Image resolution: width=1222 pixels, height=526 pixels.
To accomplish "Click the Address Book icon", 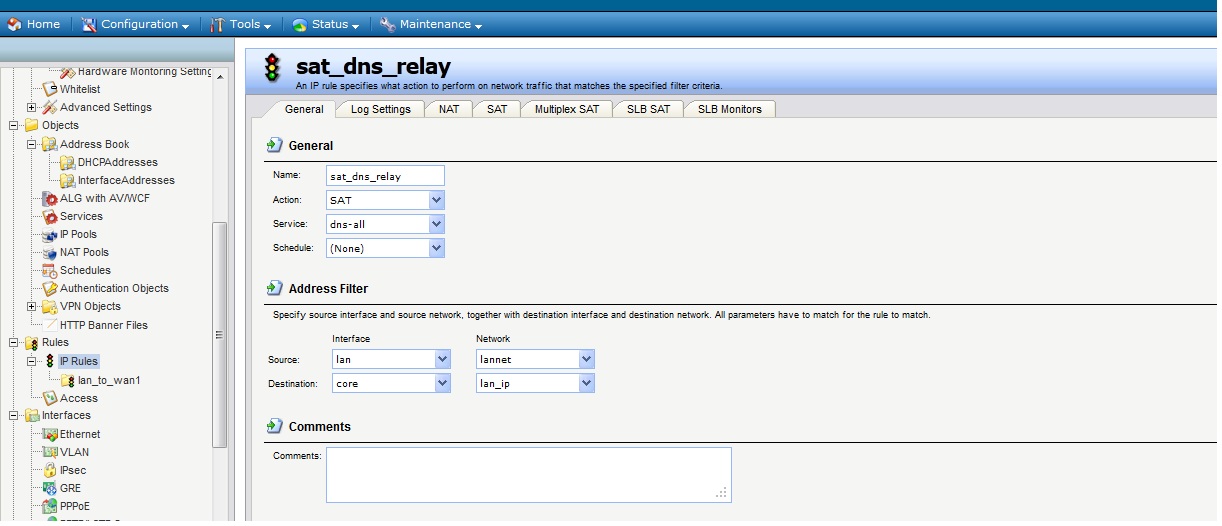I will 50,144.
